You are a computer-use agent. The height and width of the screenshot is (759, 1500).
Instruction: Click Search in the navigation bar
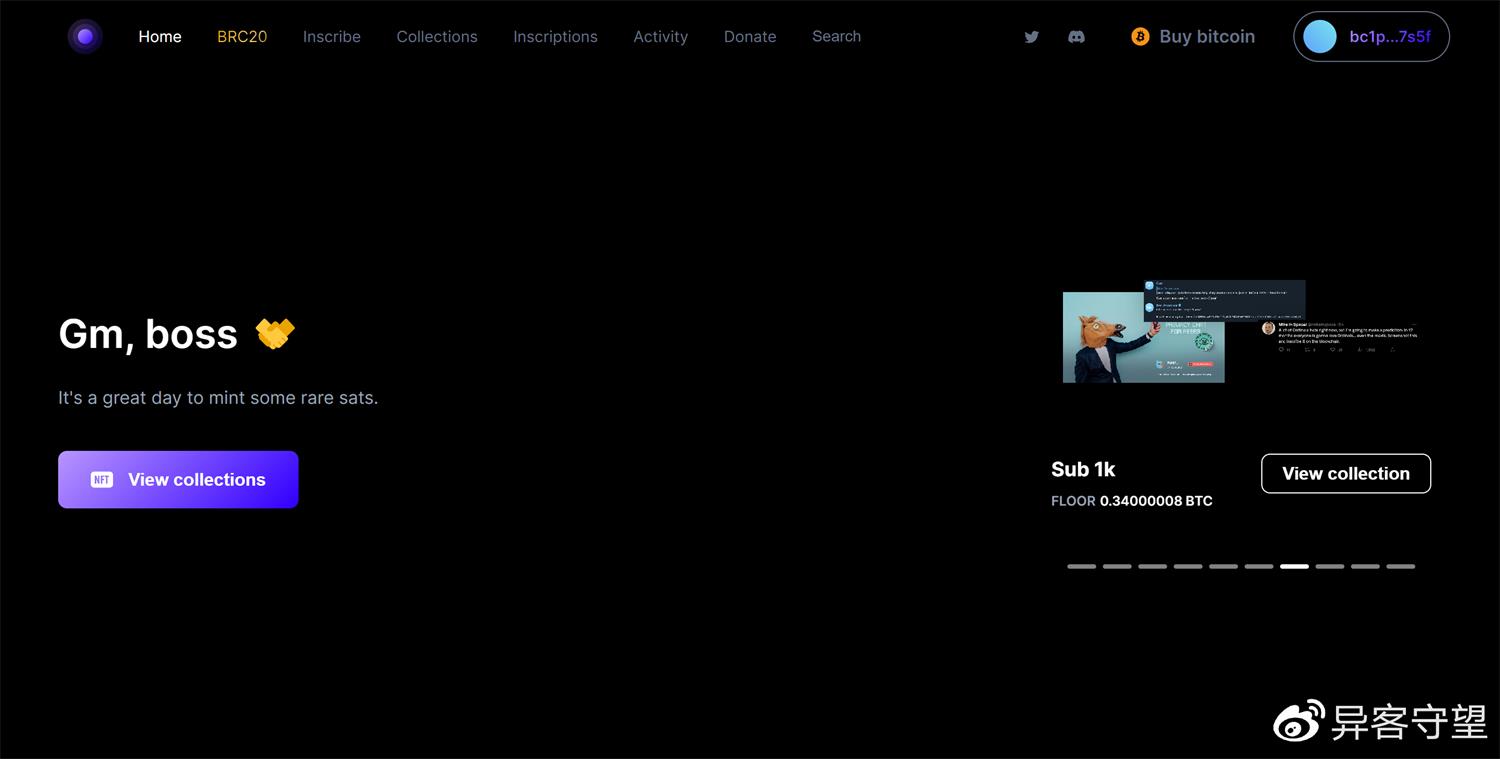pos(836,36)
